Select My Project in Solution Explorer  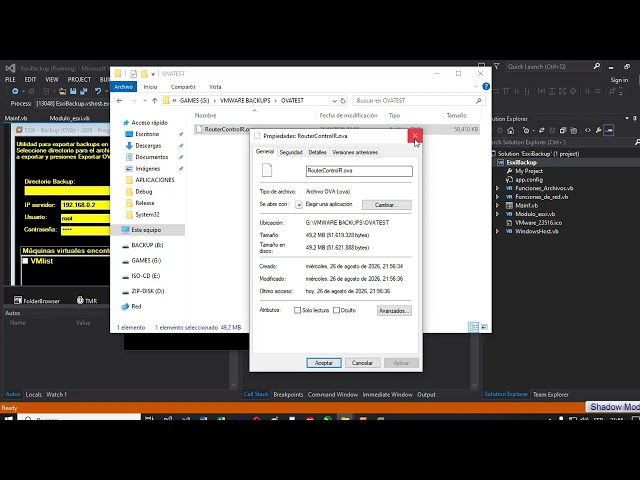tap(529, 171)
